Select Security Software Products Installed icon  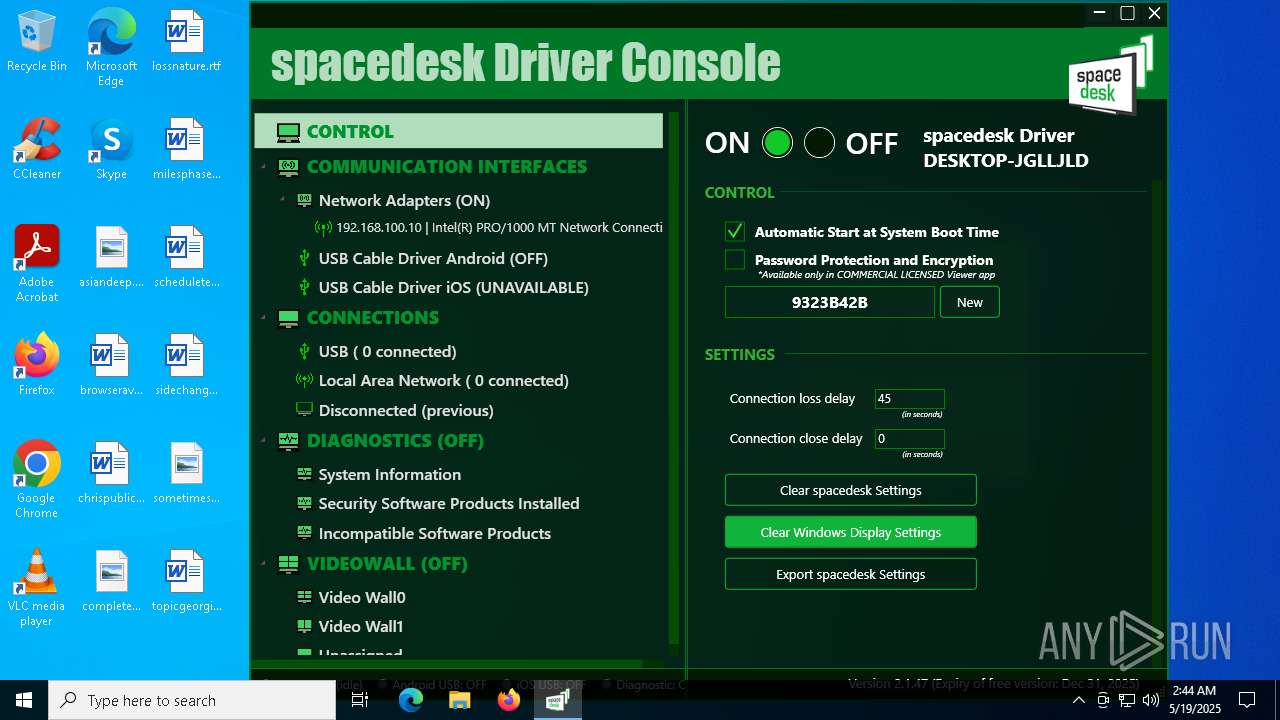pyautogui.click(x=305, y=503)
